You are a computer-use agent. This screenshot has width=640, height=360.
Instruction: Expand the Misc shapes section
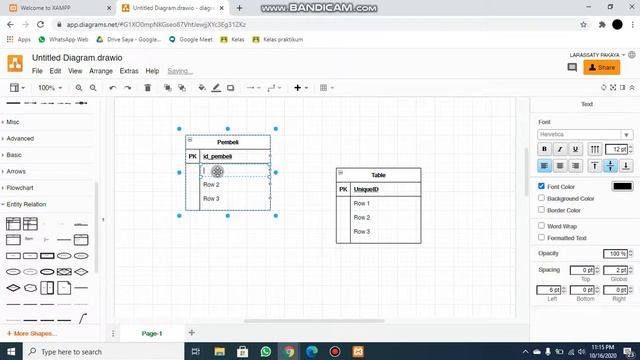[12, 122]
